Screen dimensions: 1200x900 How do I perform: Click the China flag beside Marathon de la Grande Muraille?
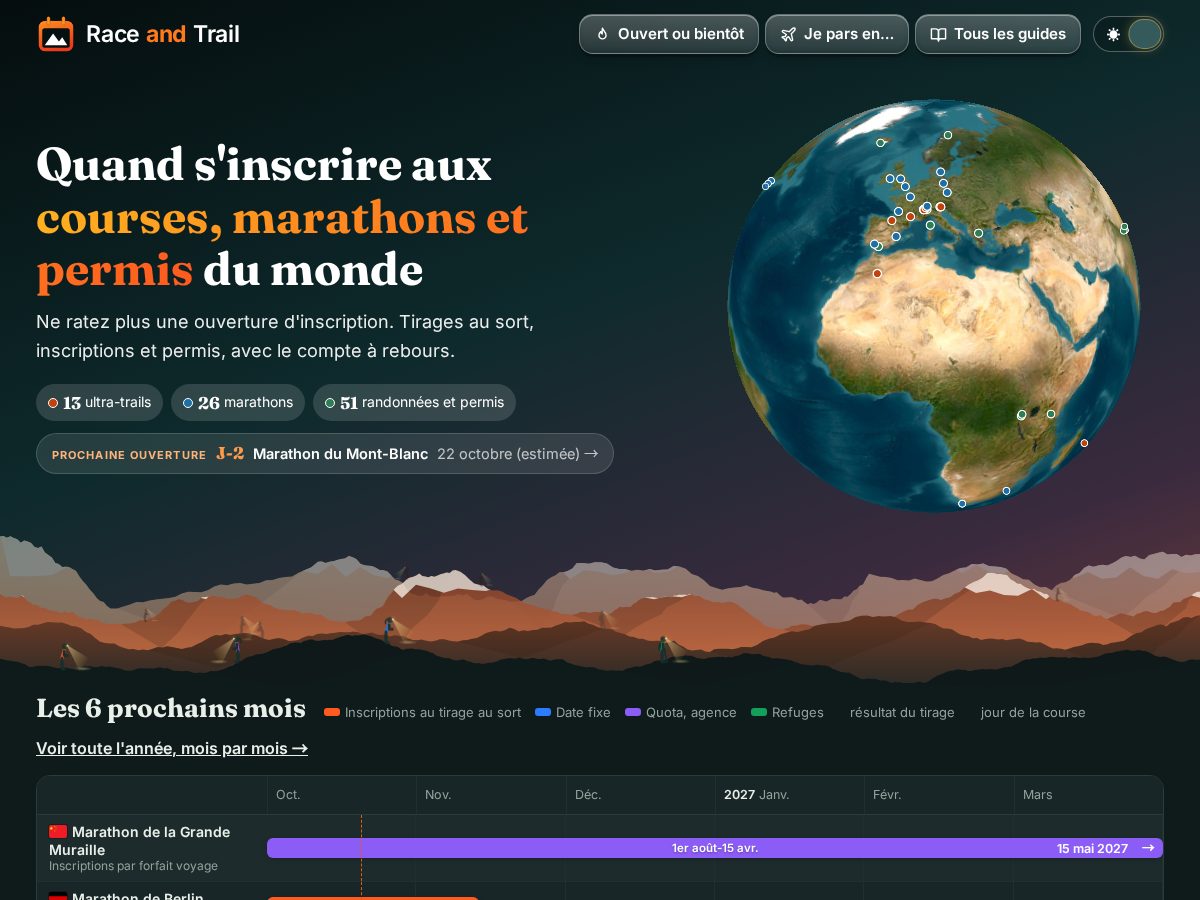(x=58, y=832)
